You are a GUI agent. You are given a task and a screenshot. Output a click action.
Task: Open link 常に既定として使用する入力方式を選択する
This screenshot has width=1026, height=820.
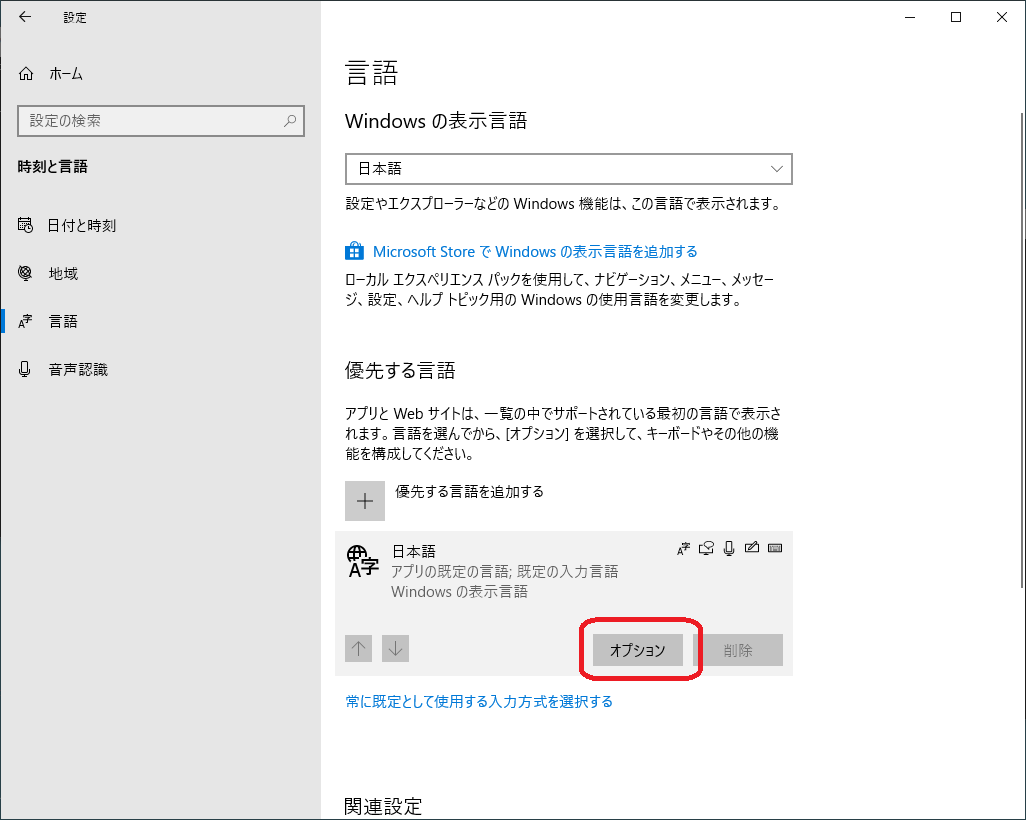point(479,702)
